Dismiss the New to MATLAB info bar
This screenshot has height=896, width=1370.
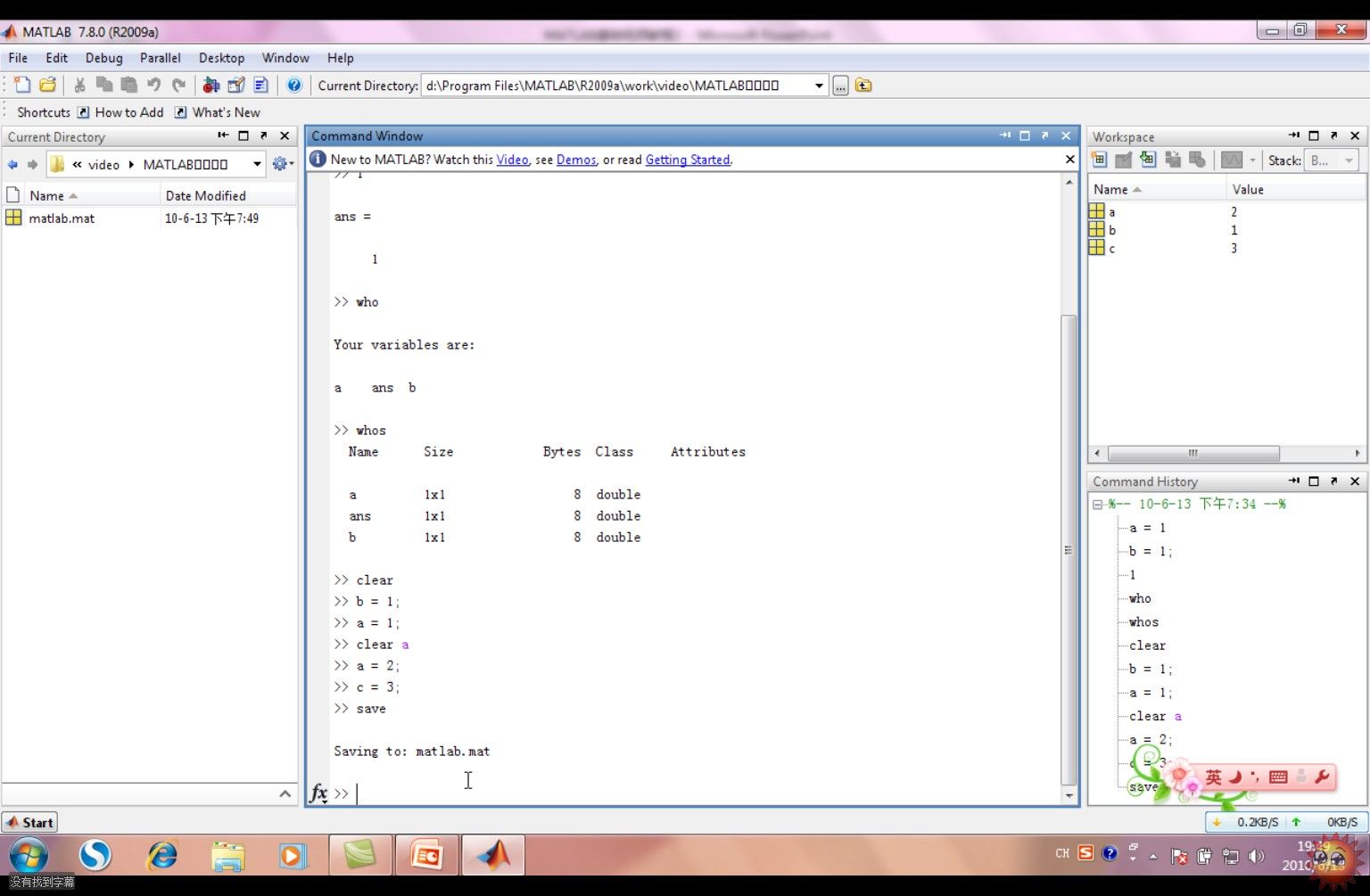1070,160
